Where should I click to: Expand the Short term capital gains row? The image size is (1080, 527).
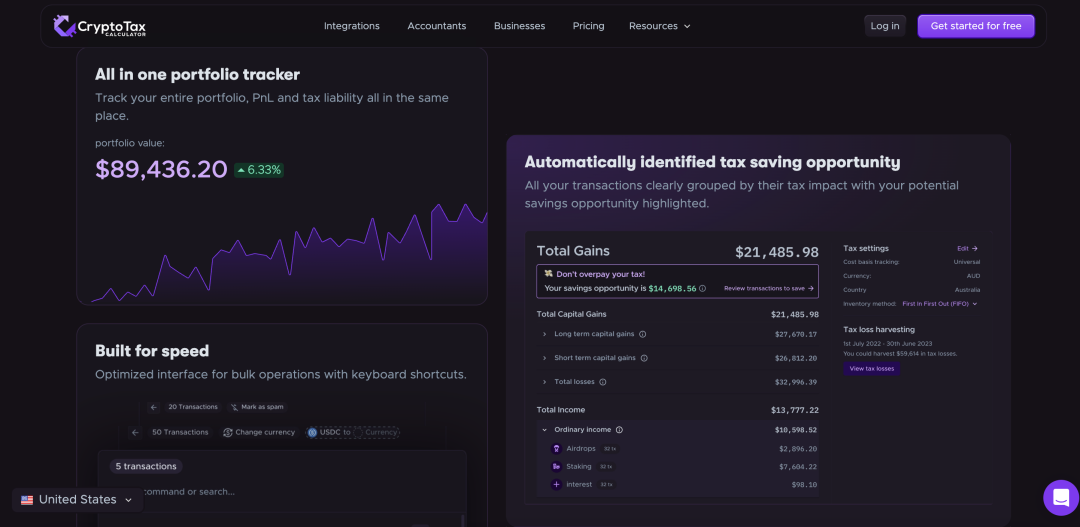click(544, 358)
